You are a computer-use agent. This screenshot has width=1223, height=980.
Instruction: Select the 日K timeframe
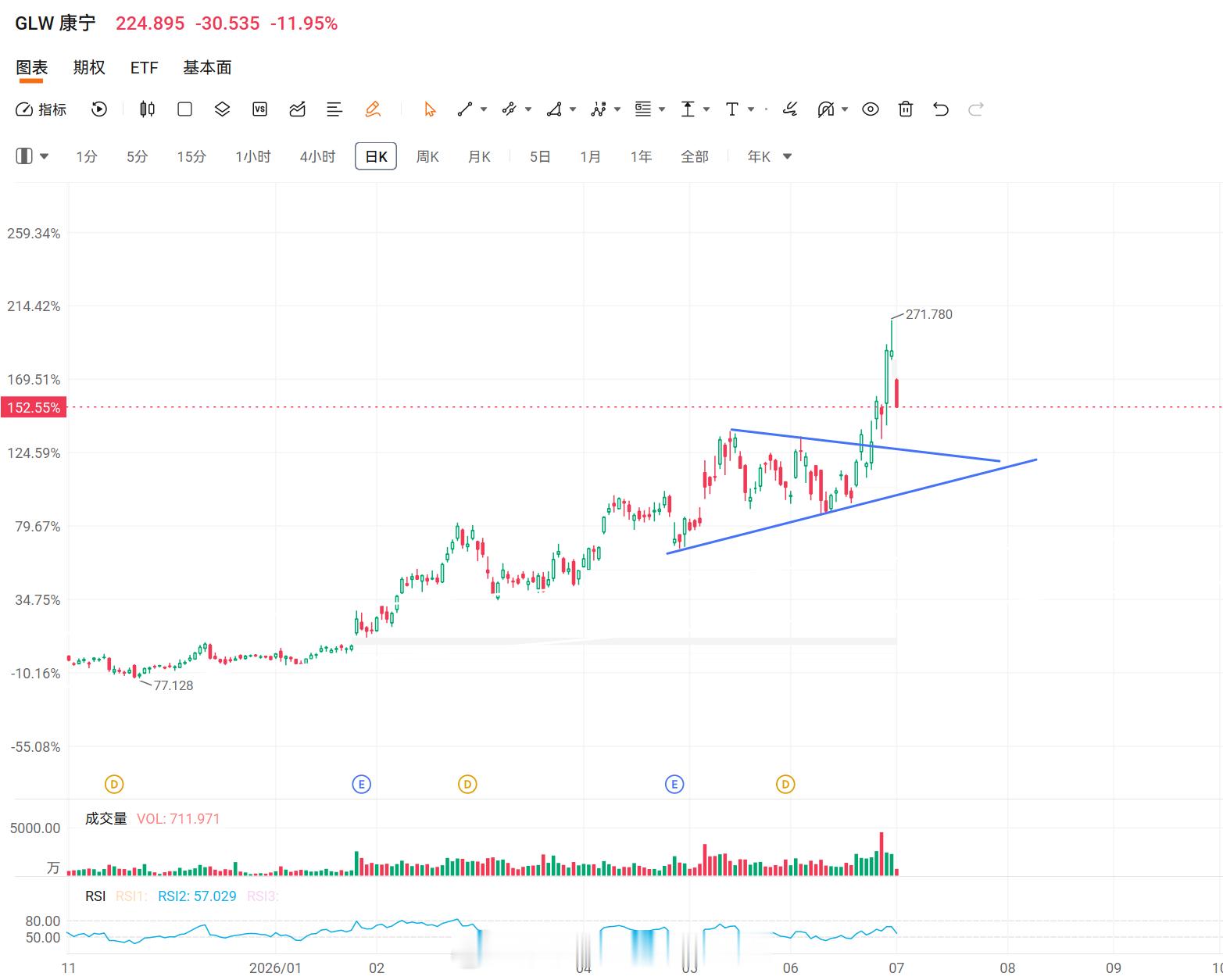pyautogui.click(x=376, y=156)
